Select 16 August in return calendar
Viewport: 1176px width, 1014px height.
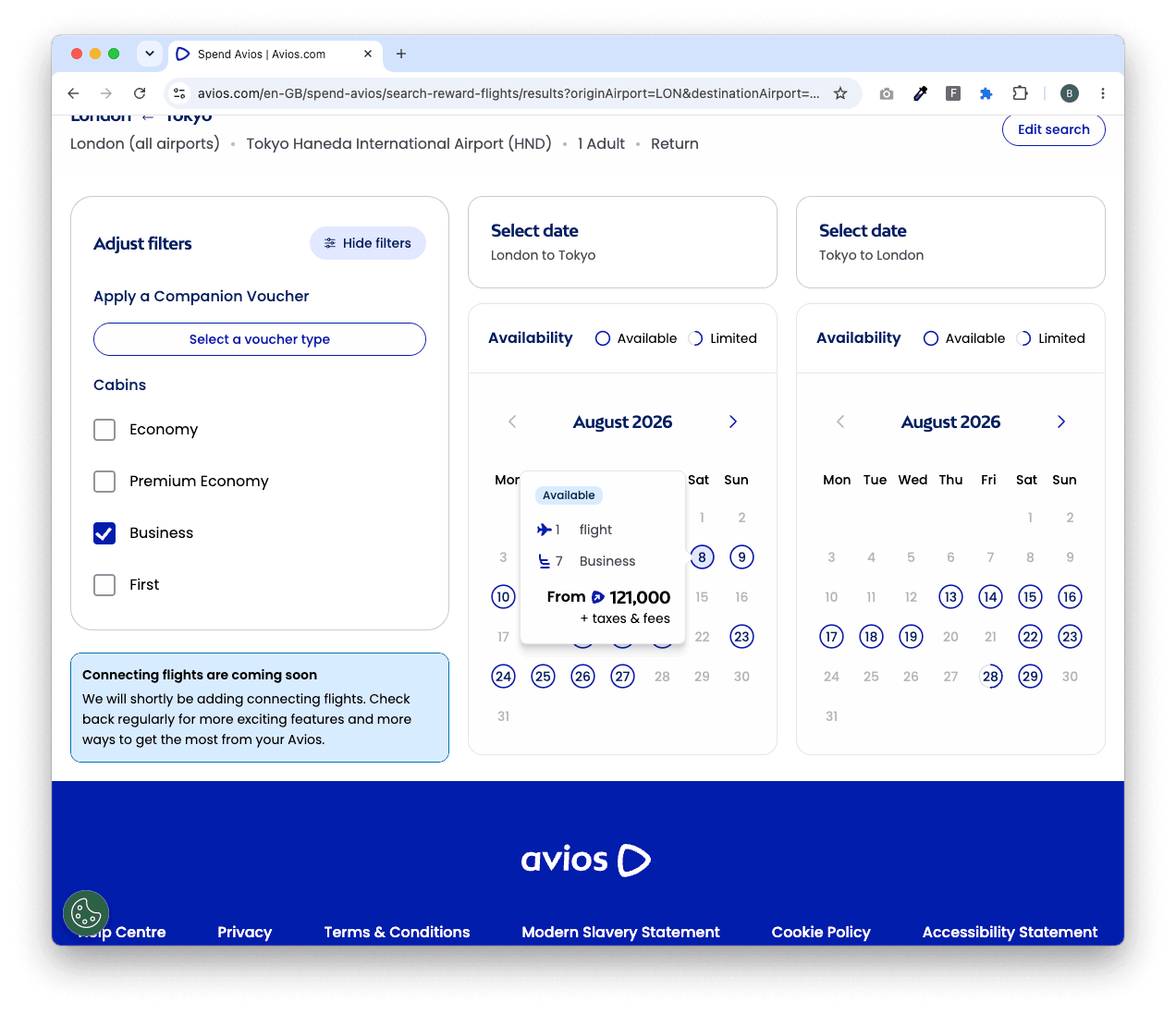(1070, 597)
